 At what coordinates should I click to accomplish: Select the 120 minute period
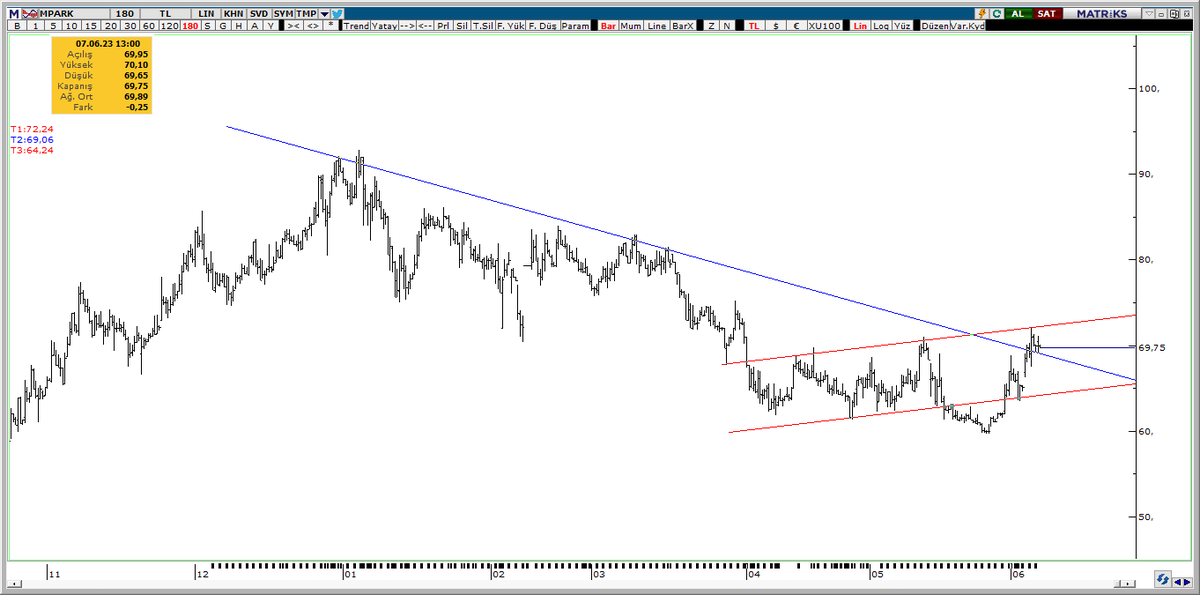pyautogui.click(x=170, y=26)
